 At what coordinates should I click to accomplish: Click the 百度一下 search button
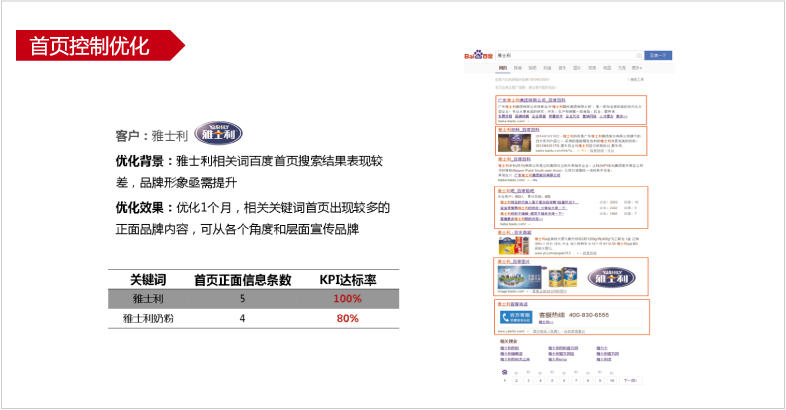coord(659,55)
